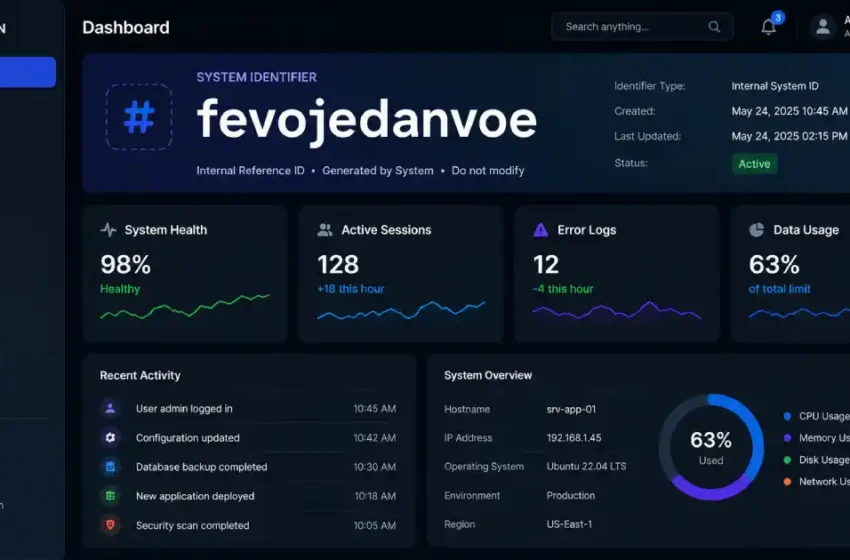Click the 192.168.1.45 IP address value
Viewport: 850px width, 560px height.
pos(574,437)
